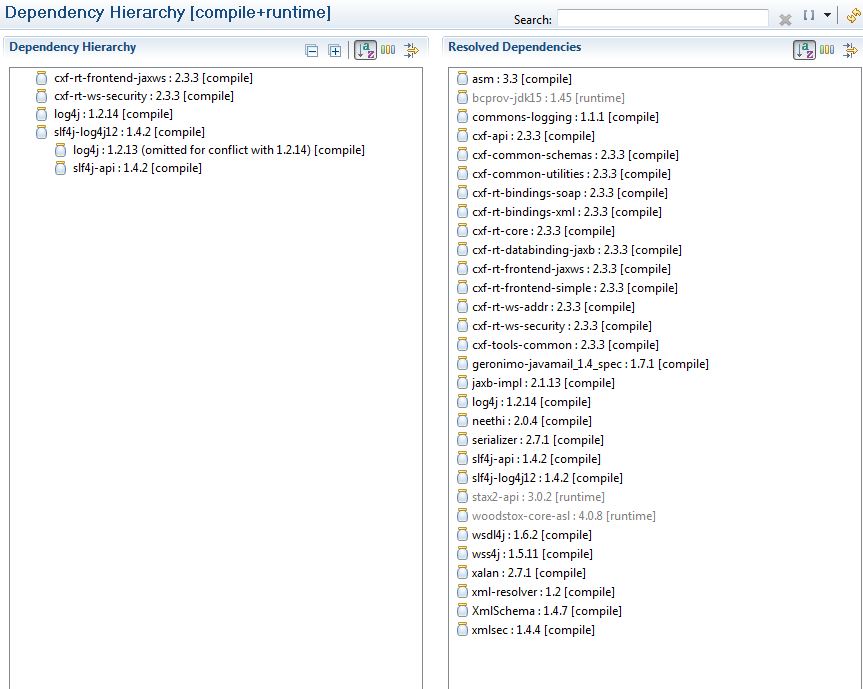Toggle alphabetical sort in Dependency Hierarchy panel

[365, 50]
